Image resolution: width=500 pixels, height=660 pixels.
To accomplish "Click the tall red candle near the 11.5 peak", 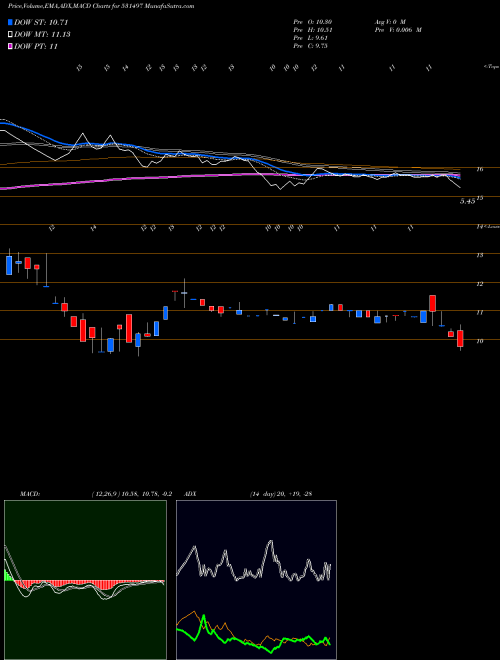I will click(x=433, y=303).
